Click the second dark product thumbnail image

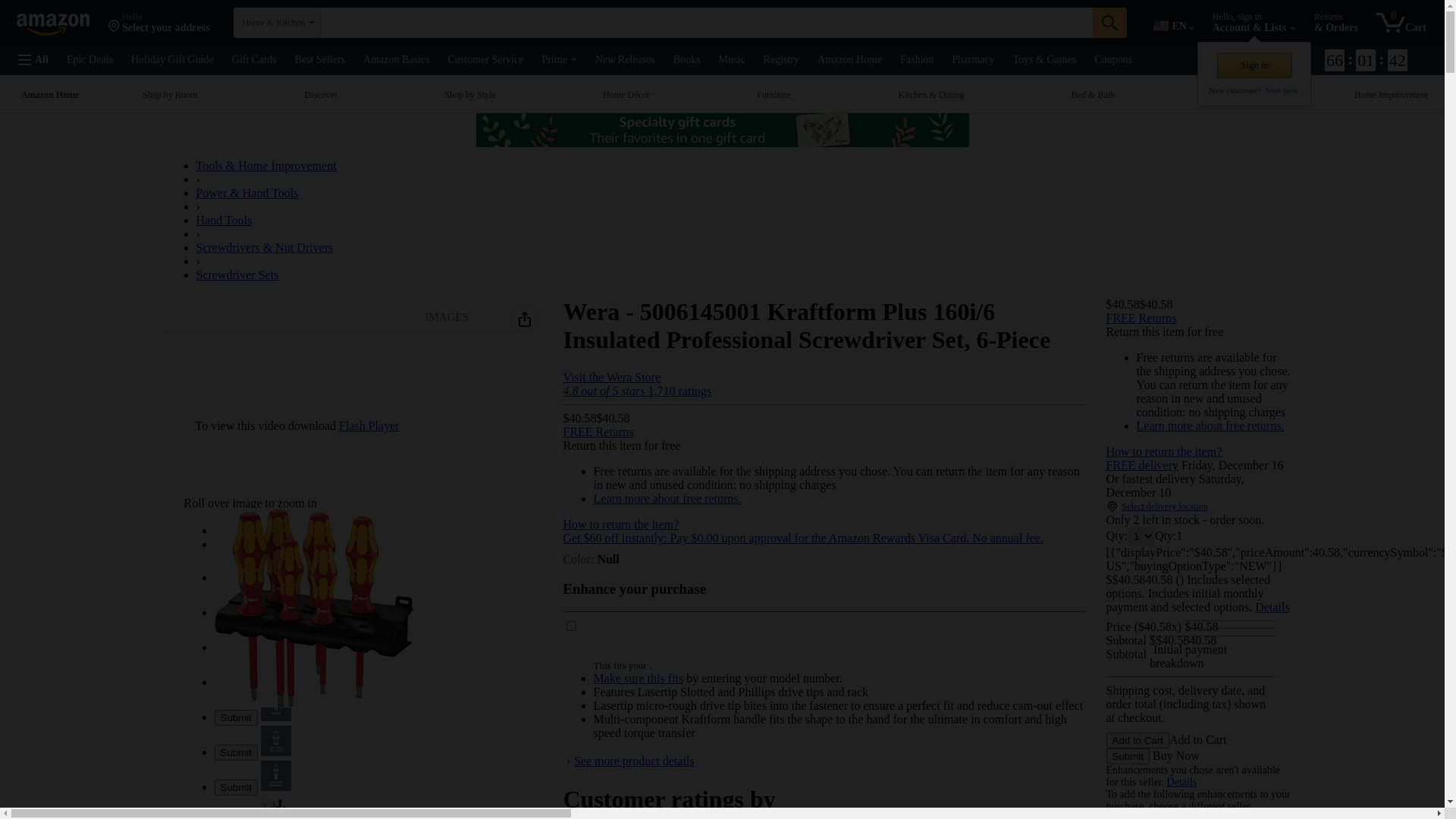point(276,741)
